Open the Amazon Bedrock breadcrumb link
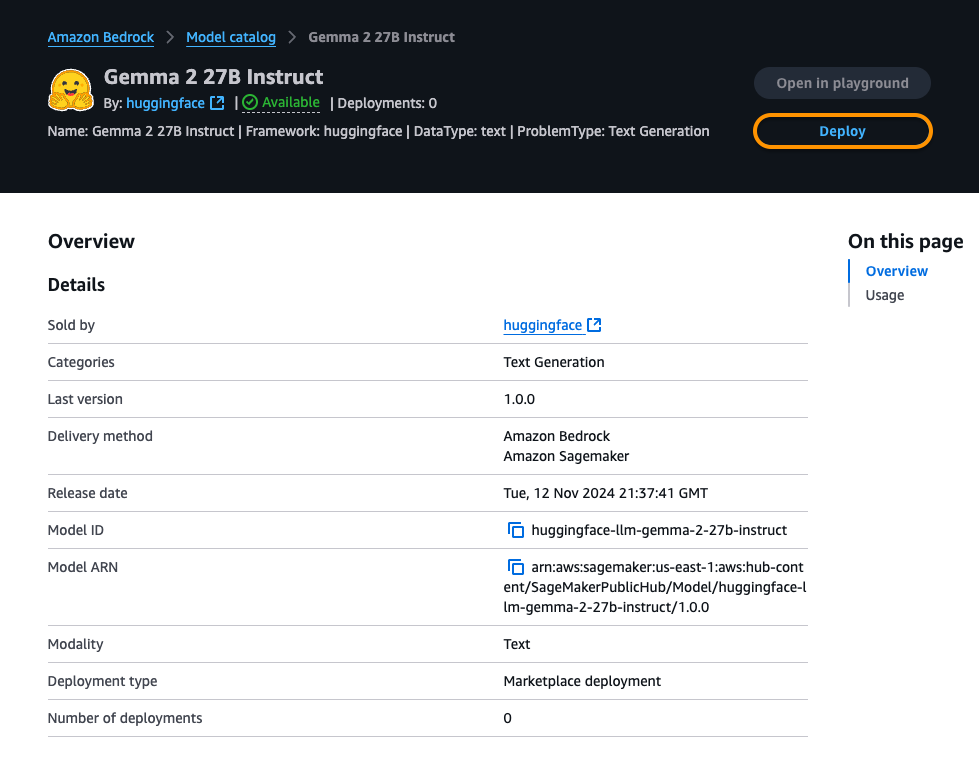The height and width of the screenshot is (770, 979). (101, 37)
